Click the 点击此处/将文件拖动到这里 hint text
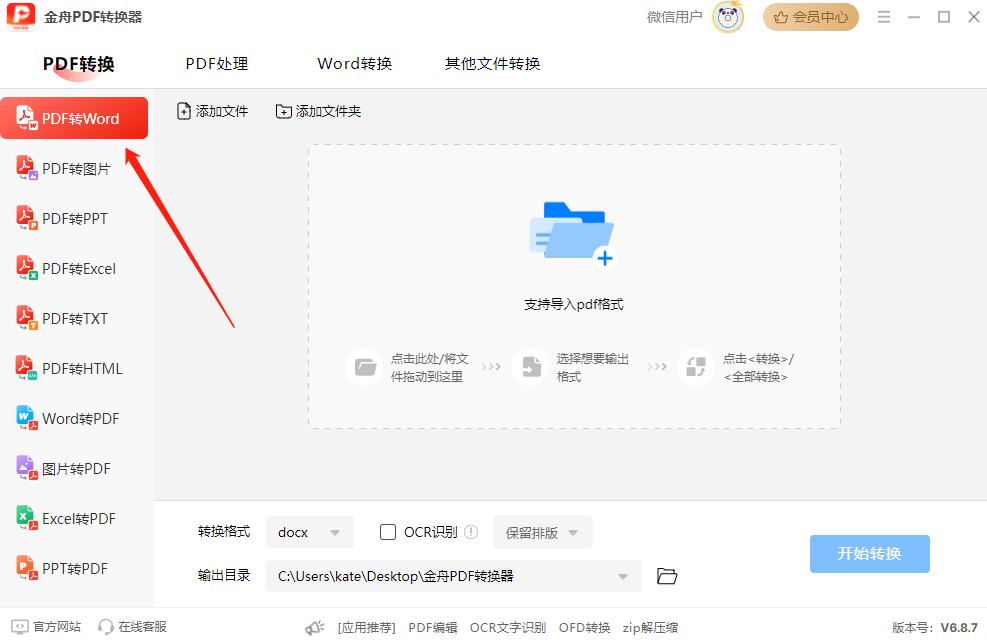 tap(429, 368)
